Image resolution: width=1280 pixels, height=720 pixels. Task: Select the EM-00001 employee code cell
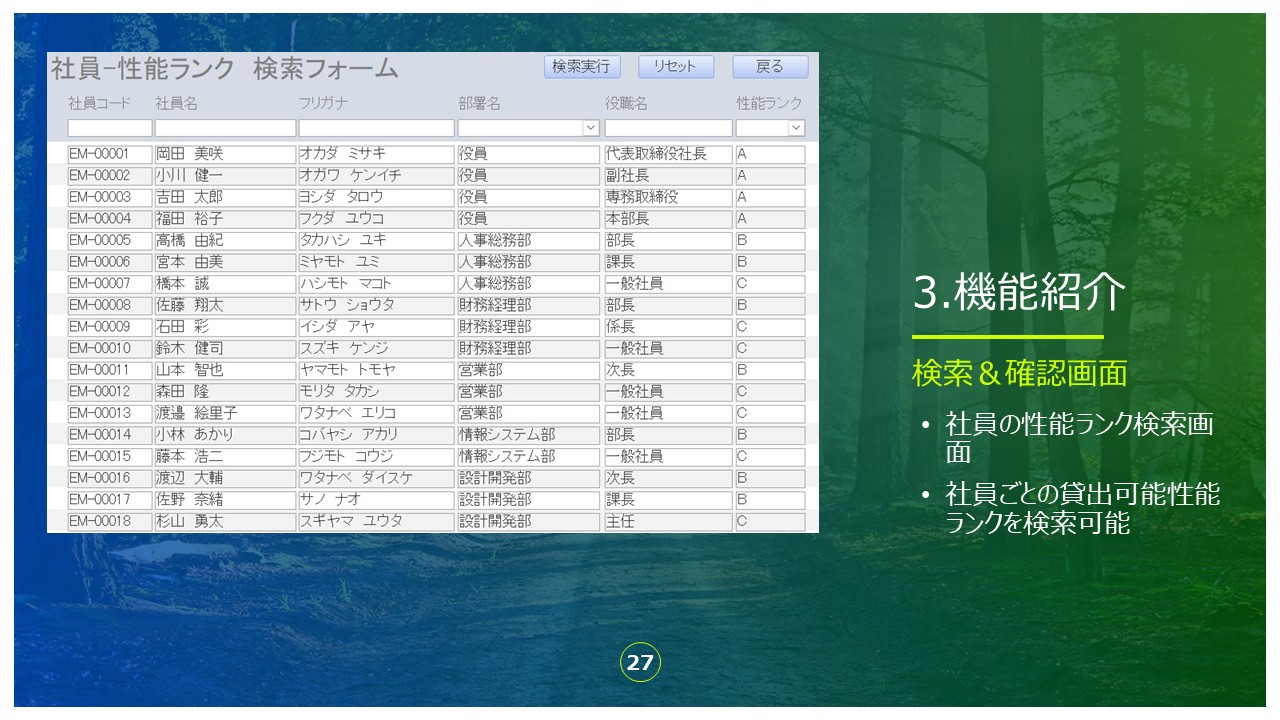(109, 154)
